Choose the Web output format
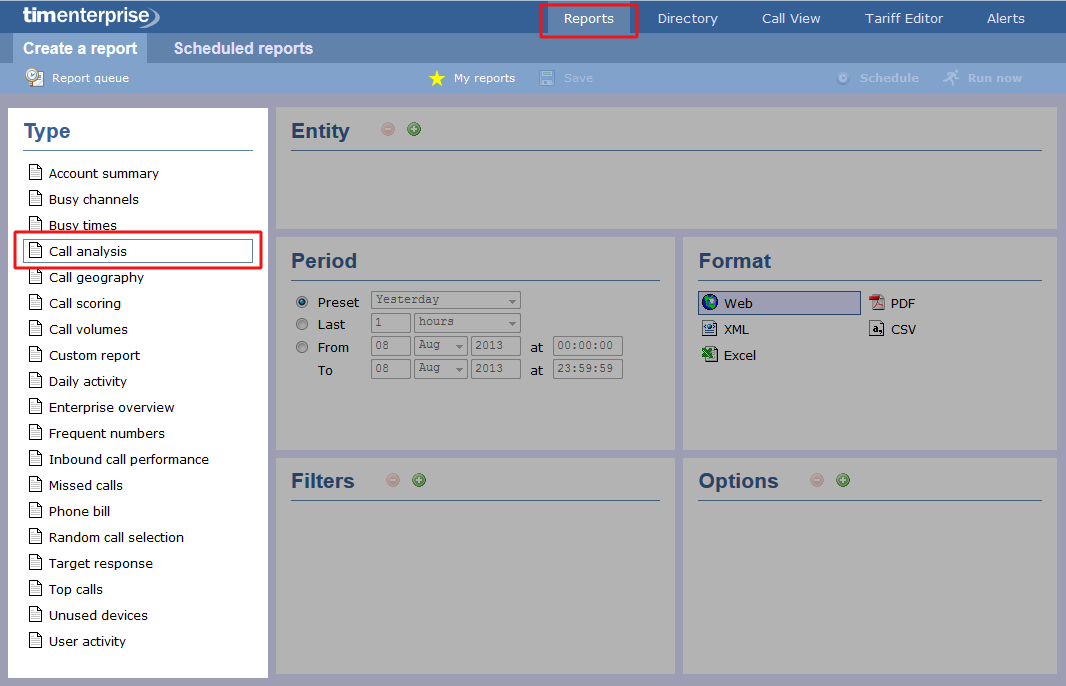Viewport: 1066px width, 686px height. click(778, 302)
